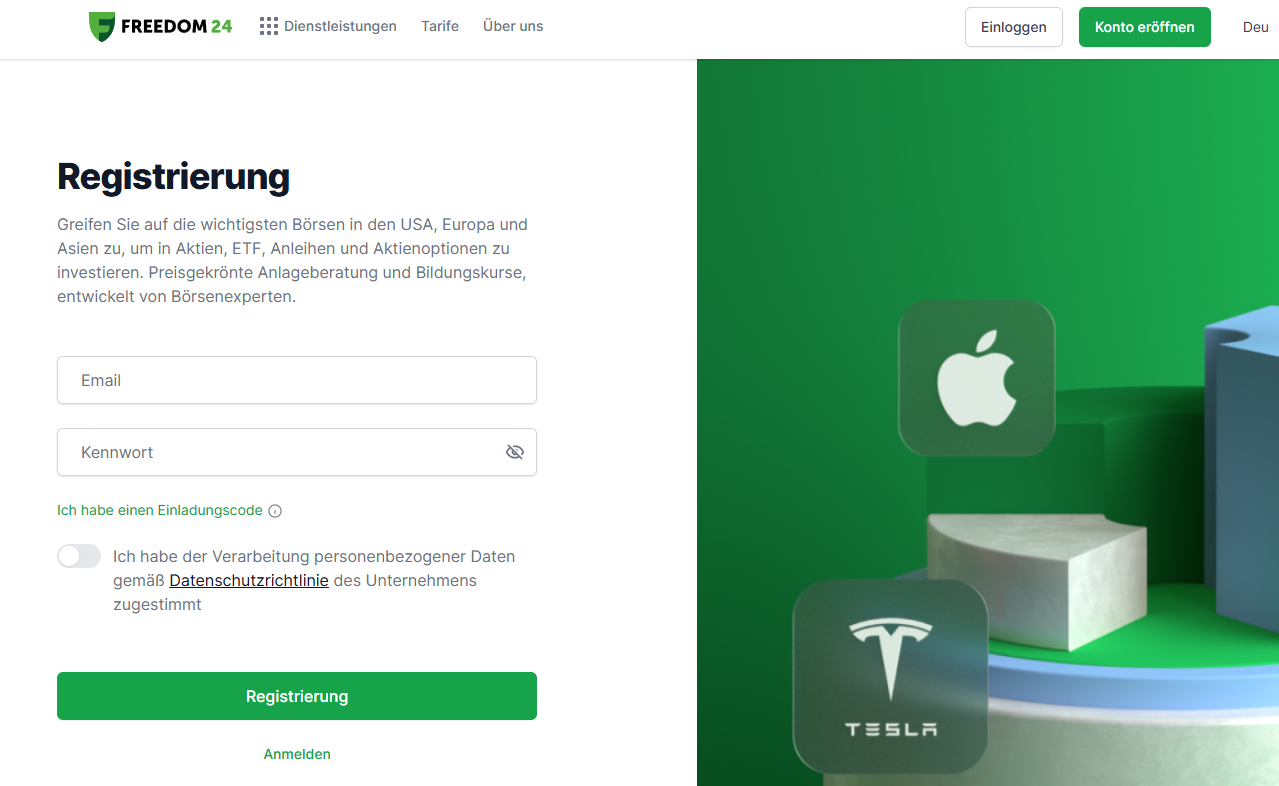This screenshot has height=786, width=1279.
Task: Click the info icon beside Einladungscode
Action: pos(275,511)
